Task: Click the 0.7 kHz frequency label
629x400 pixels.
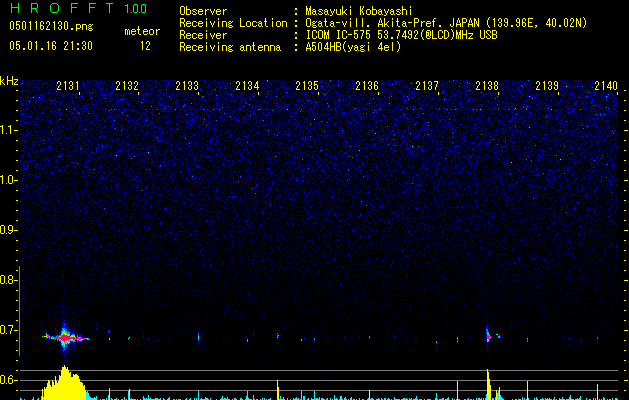Action: [8, 330]
